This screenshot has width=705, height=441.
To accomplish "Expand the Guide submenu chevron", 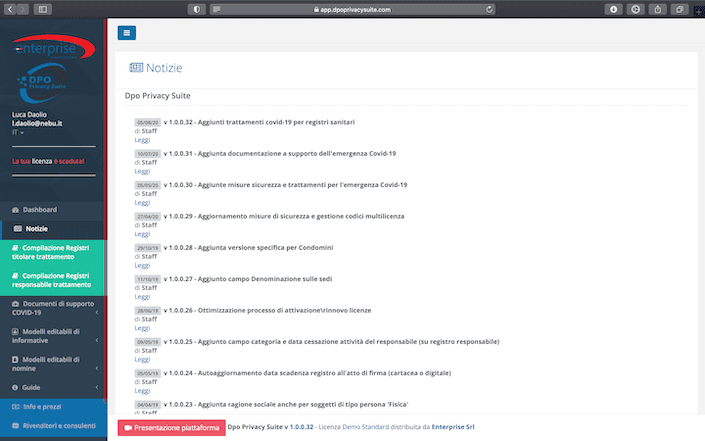I will click(x=97, y=388).
